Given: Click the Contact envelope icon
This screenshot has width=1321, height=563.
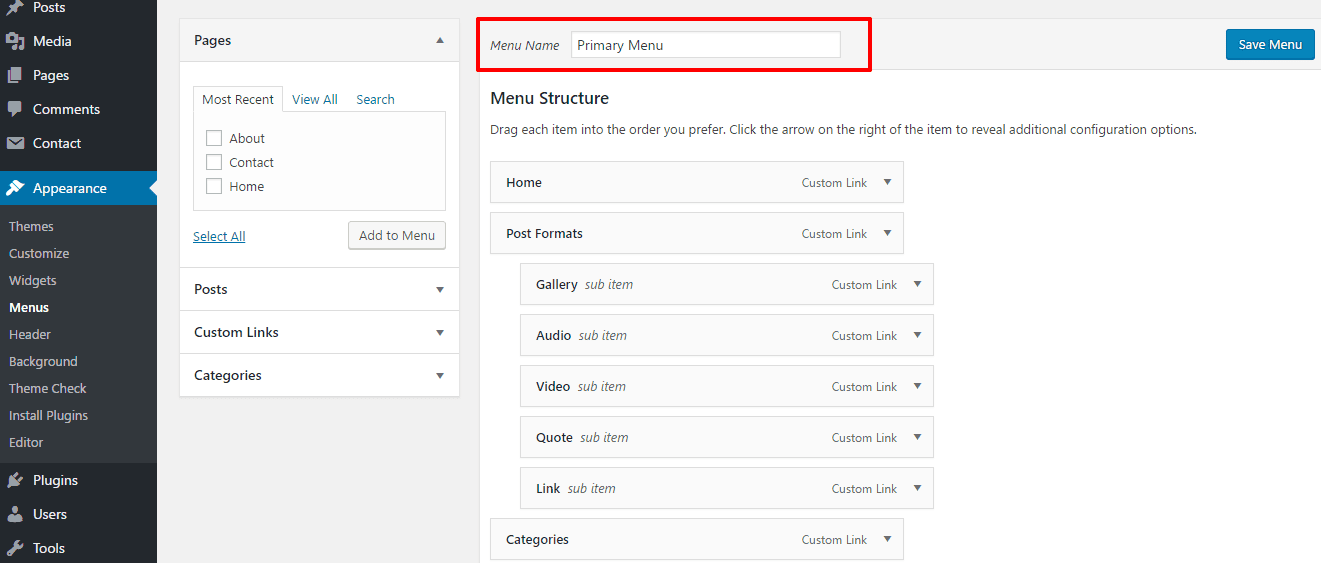Looking at the screenshot, I should pyautogui.click(x=15, y=144).
